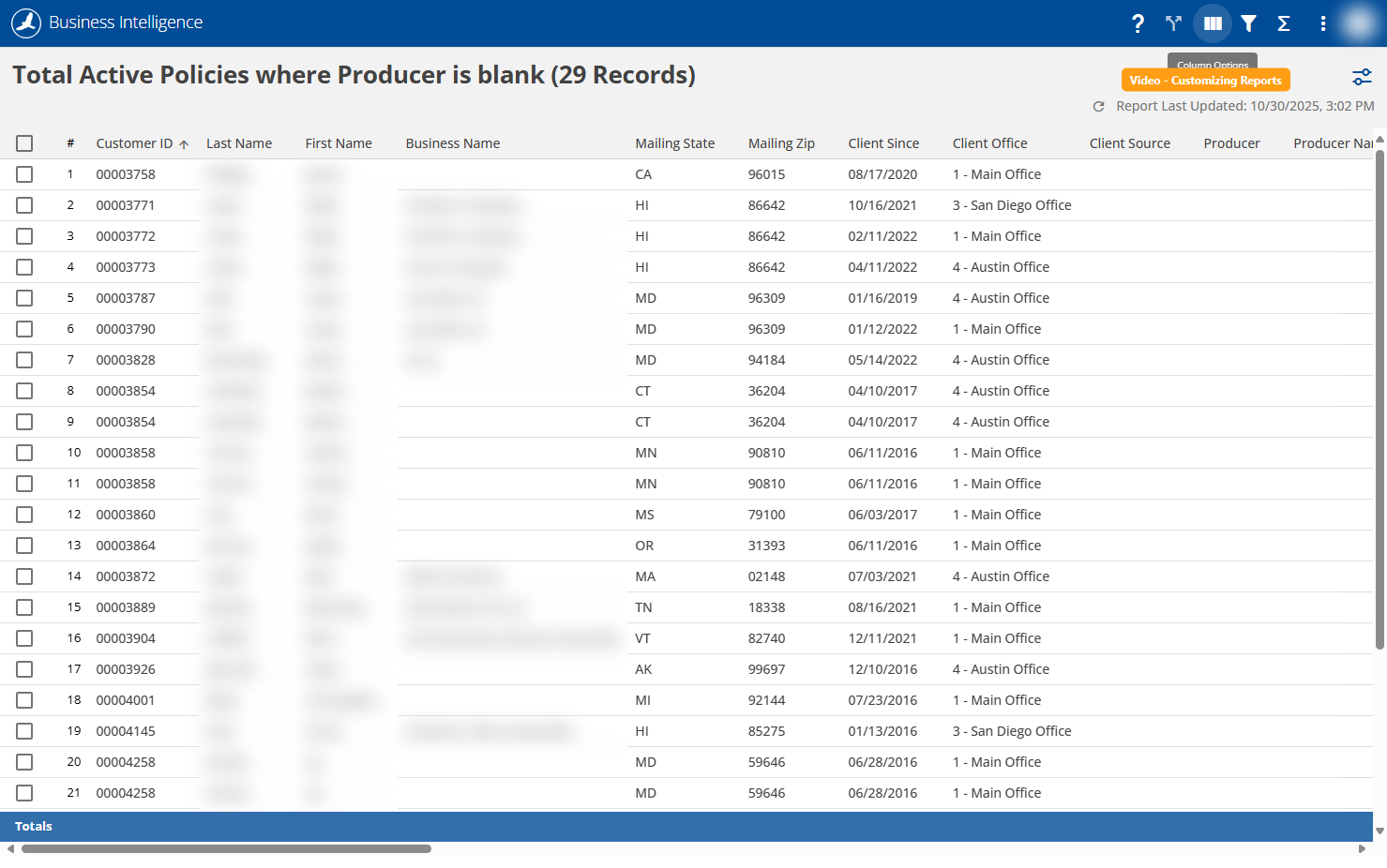Click the vertical scrollbar up arrow
This screenshot has height=868, width=1387.
point(1379,140)
